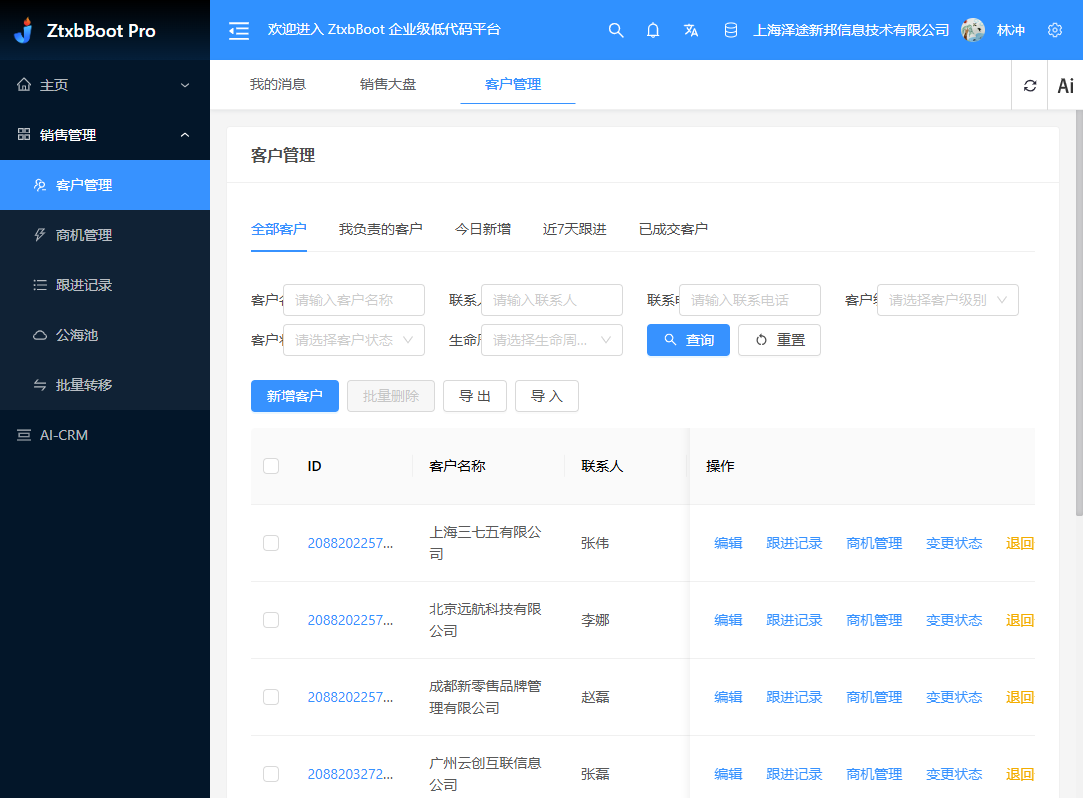Open 批量转移 in the sidebar
The width and height of the screenshot is (1083, 798).
click(105, 385)
